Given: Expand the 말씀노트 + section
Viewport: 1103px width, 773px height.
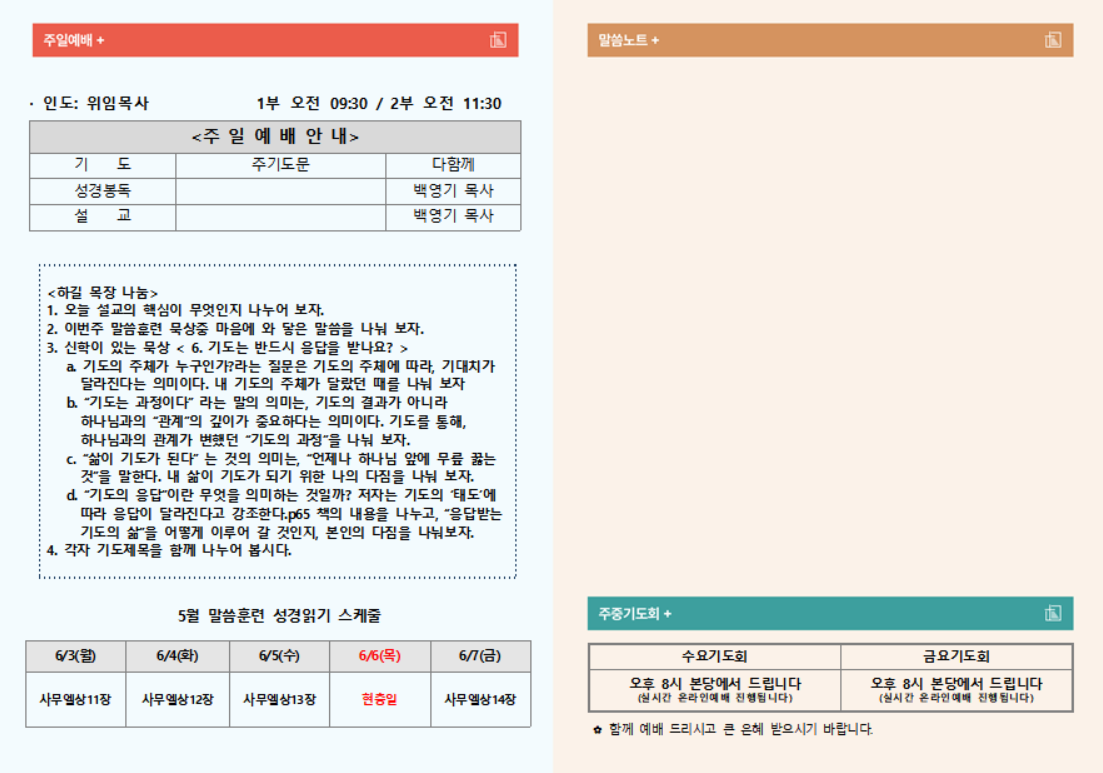Looking at the screenshot, I should tap(629, 40).
